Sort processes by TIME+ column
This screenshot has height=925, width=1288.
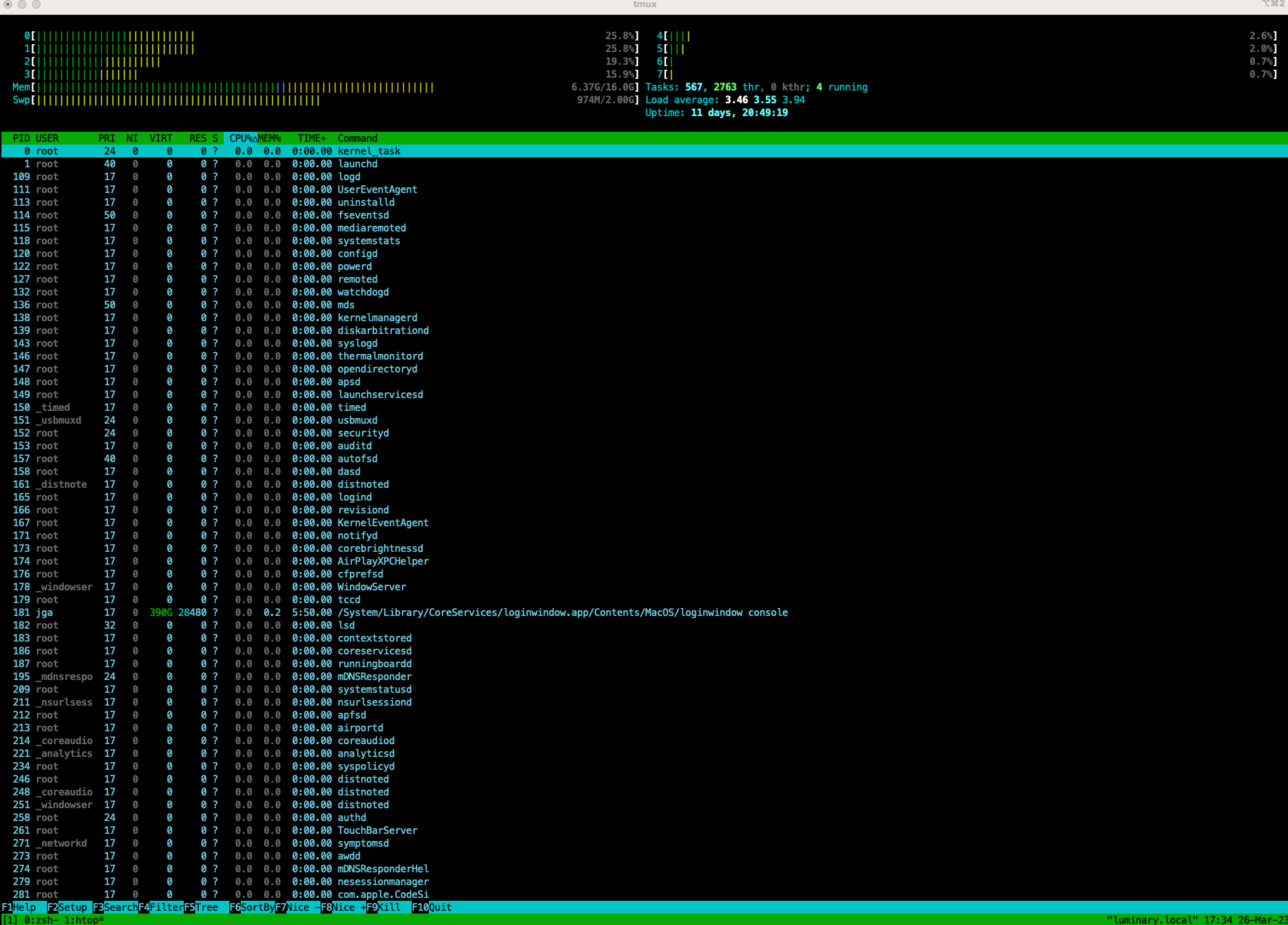311,137
